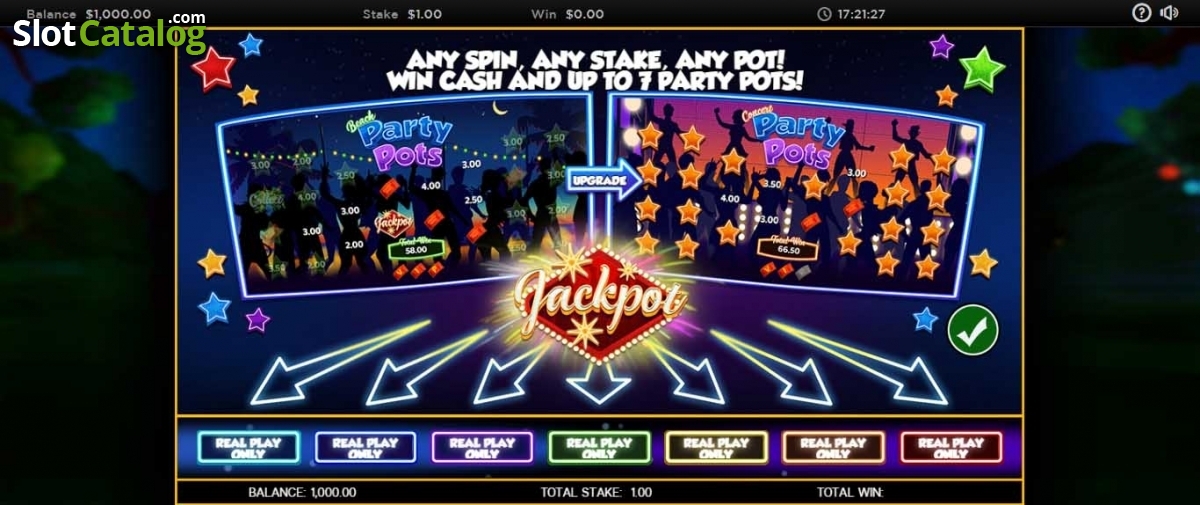Select the green Real Play Only pot

pyautogui.click(x=599, y=447)
